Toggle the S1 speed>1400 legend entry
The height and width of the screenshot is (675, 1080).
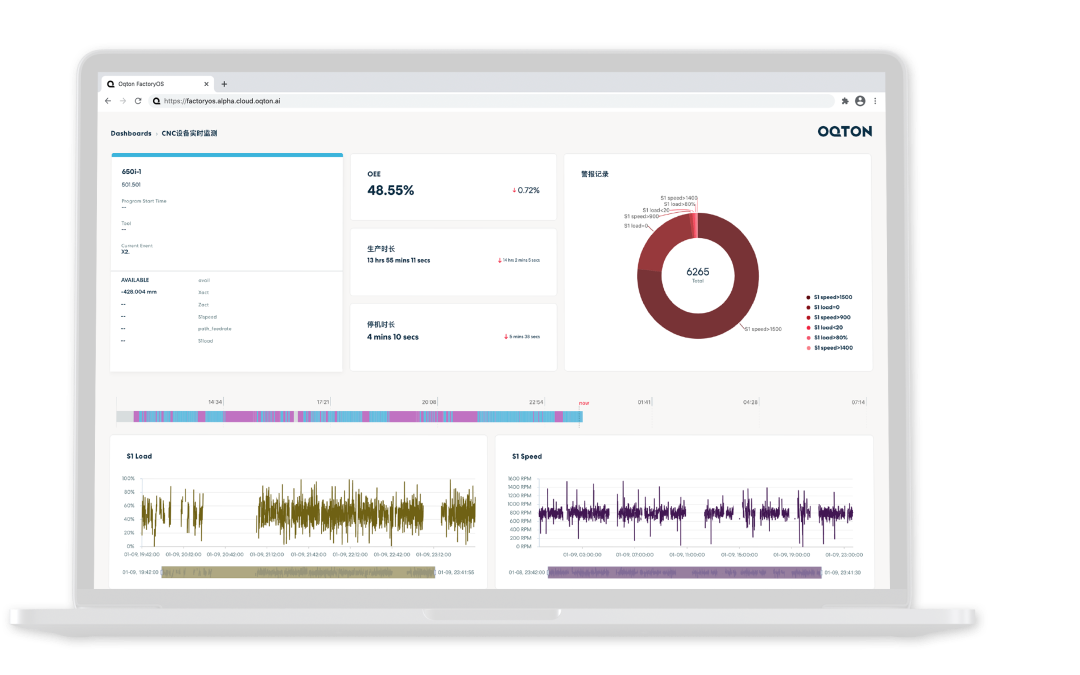(x=829, y=348)
